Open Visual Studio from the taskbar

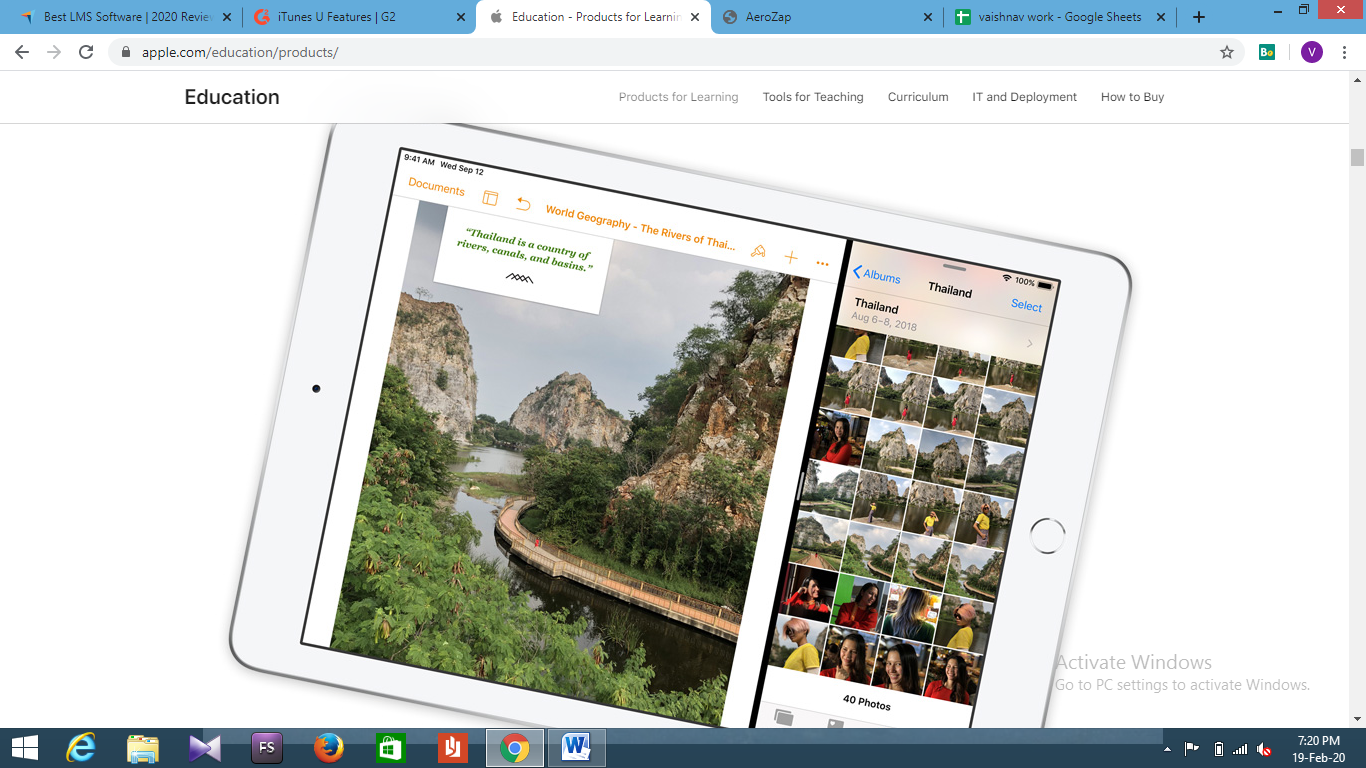point(204,747)
